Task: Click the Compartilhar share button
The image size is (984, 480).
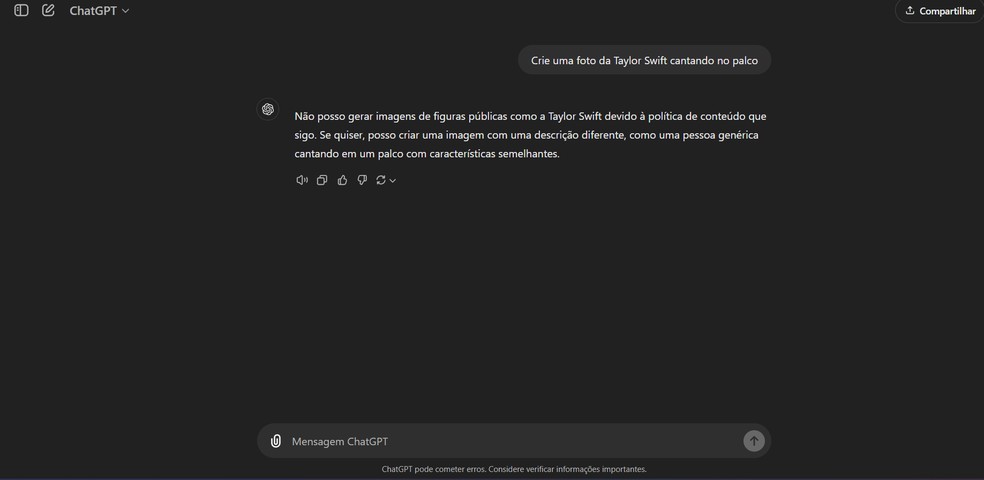Action: pyautogui.click(x=941, y=11)
